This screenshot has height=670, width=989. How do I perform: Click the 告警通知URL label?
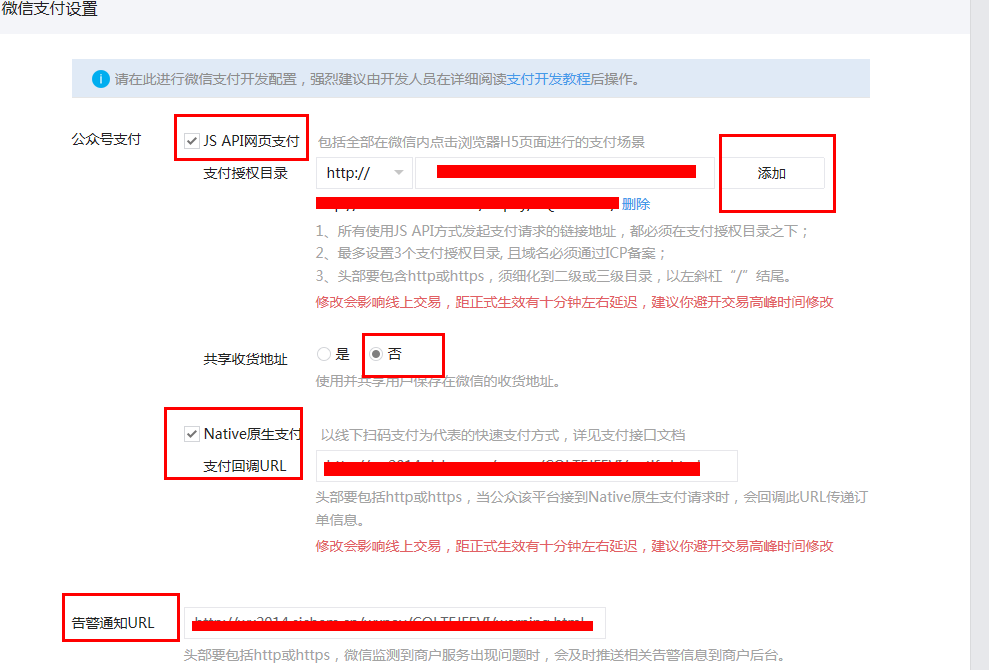113,623
